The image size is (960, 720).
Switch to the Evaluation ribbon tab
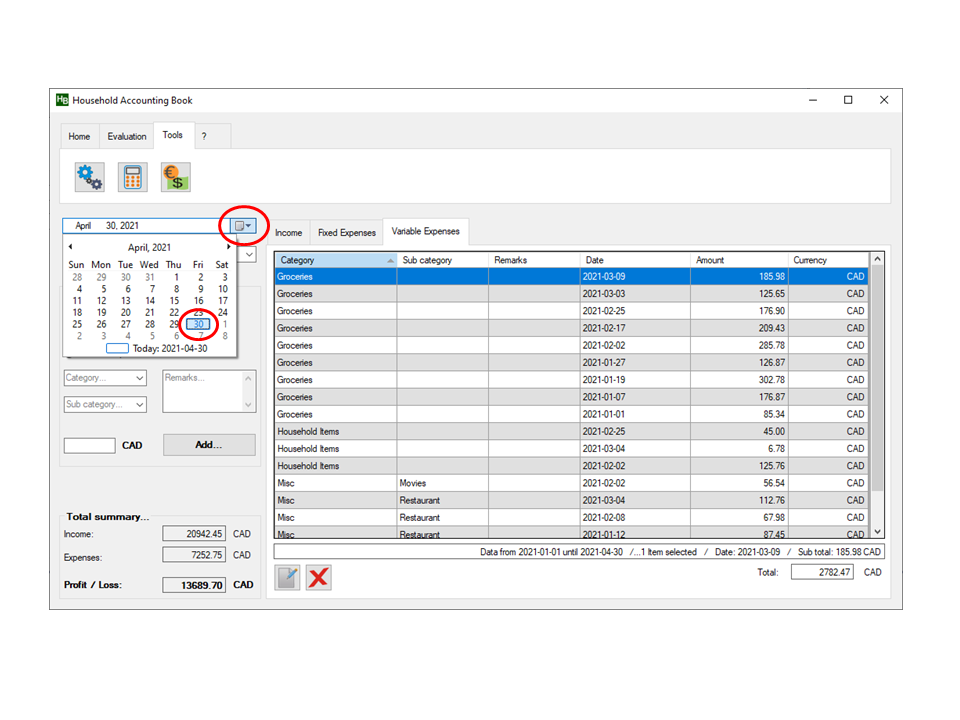[127, 136]
